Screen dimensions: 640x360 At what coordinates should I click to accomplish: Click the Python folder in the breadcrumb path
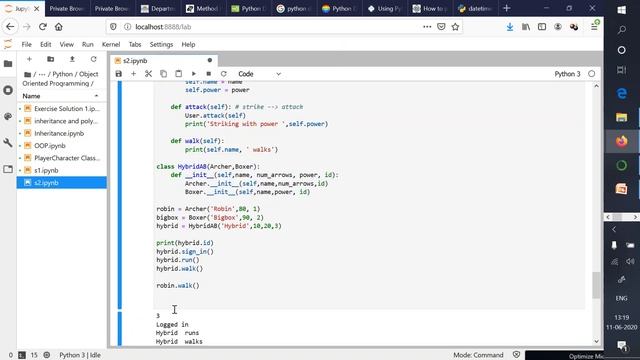(62, 74)
